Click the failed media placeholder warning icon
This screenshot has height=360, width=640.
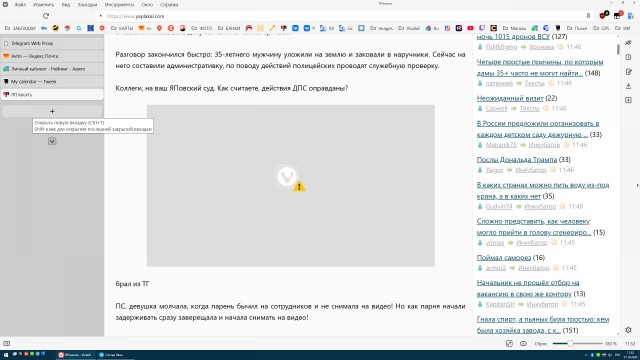(x=299, y=186)
